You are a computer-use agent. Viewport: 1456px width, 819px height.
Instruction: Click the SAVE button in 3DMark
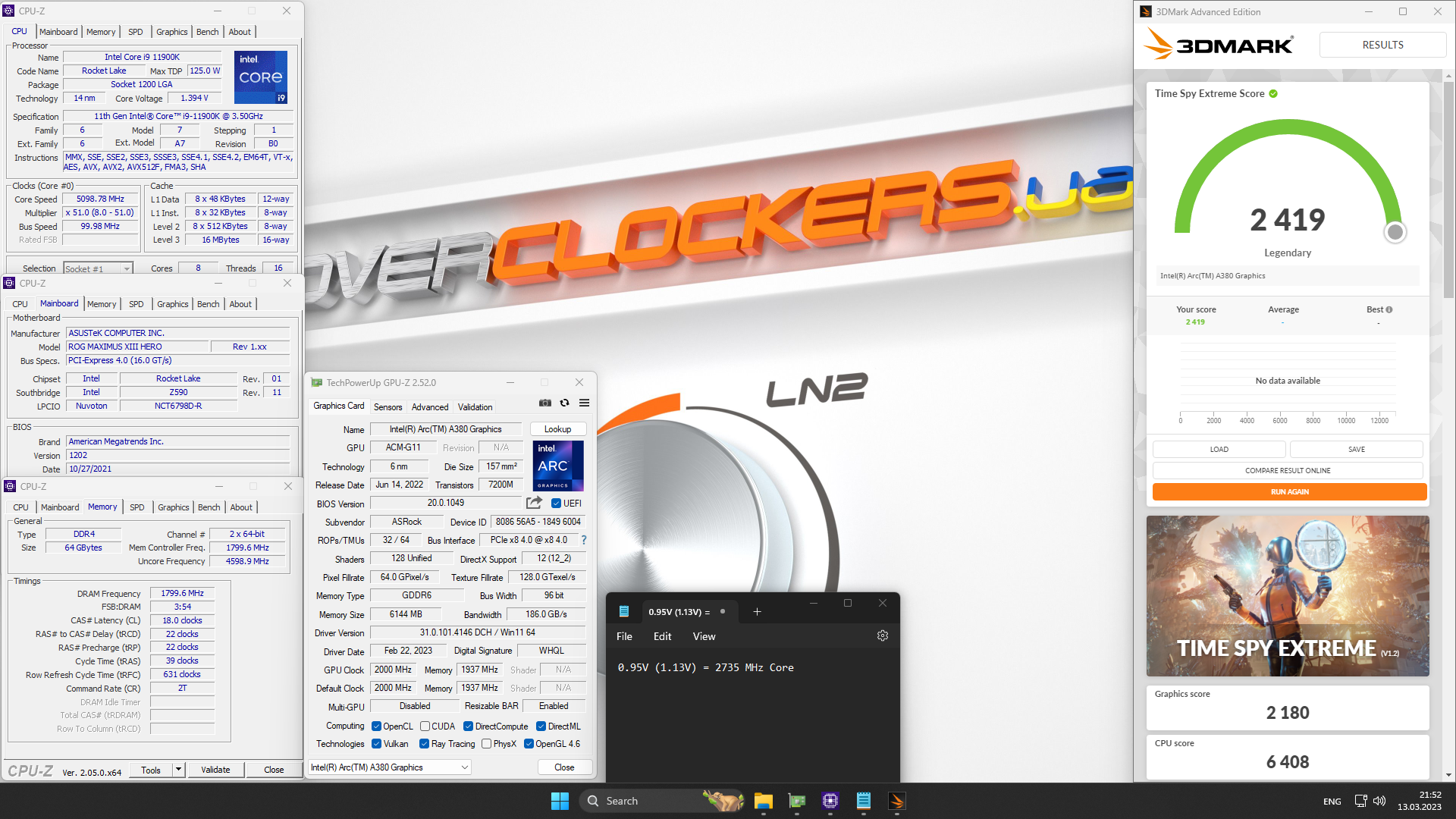point(1356,449)
